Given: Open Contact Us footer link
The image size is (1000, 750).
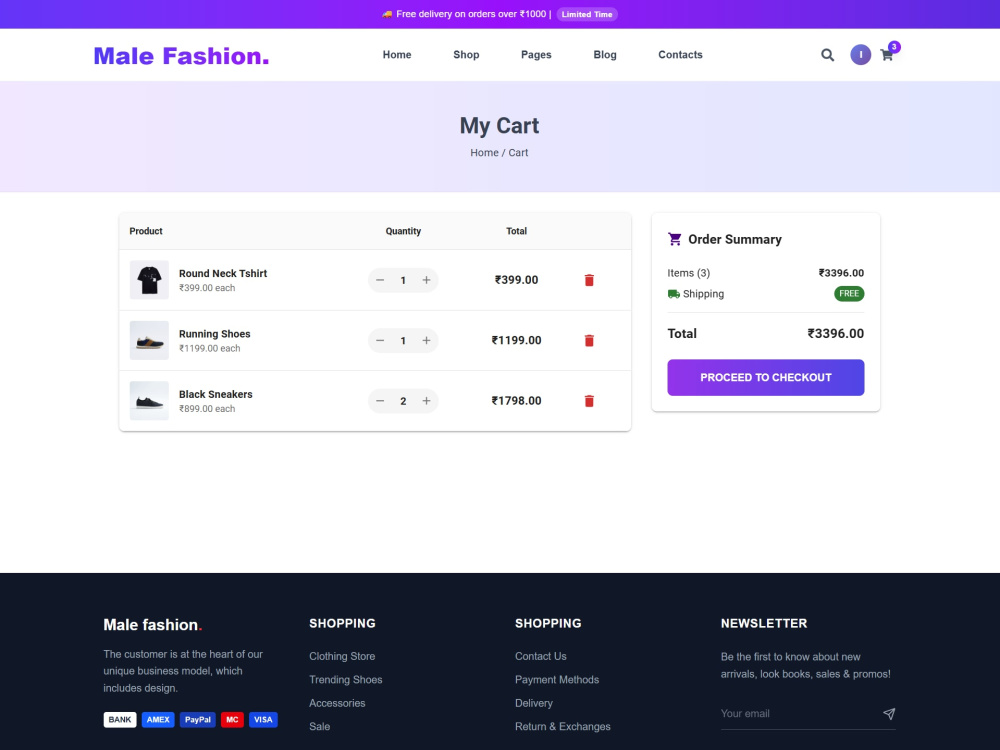Looking at the screenshot, I should pyautogui.click(x=541, y=656).
